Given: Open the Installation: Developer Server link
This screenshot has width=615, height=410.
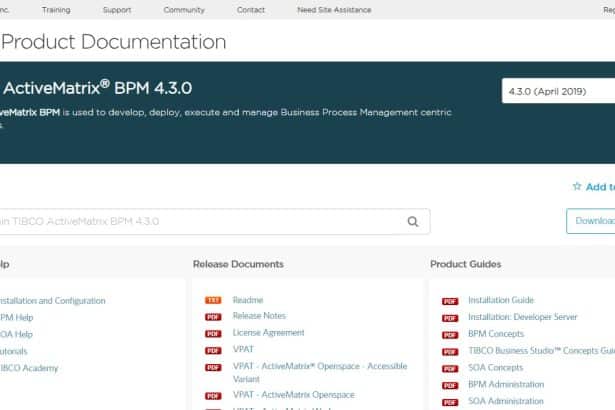Looking at the screenshot, I should [x=523, y=317].
